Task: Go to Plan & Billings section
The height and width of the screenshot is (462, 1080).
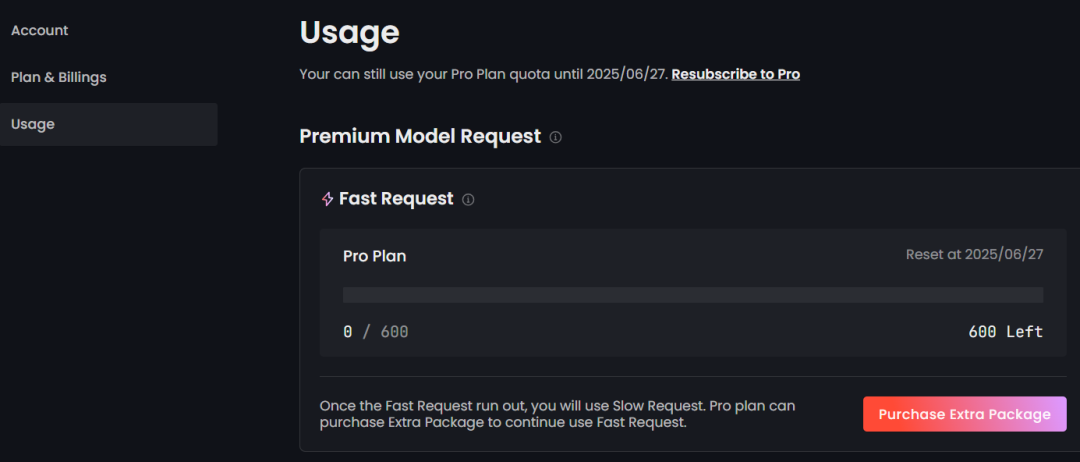Action: coord(59,77)
